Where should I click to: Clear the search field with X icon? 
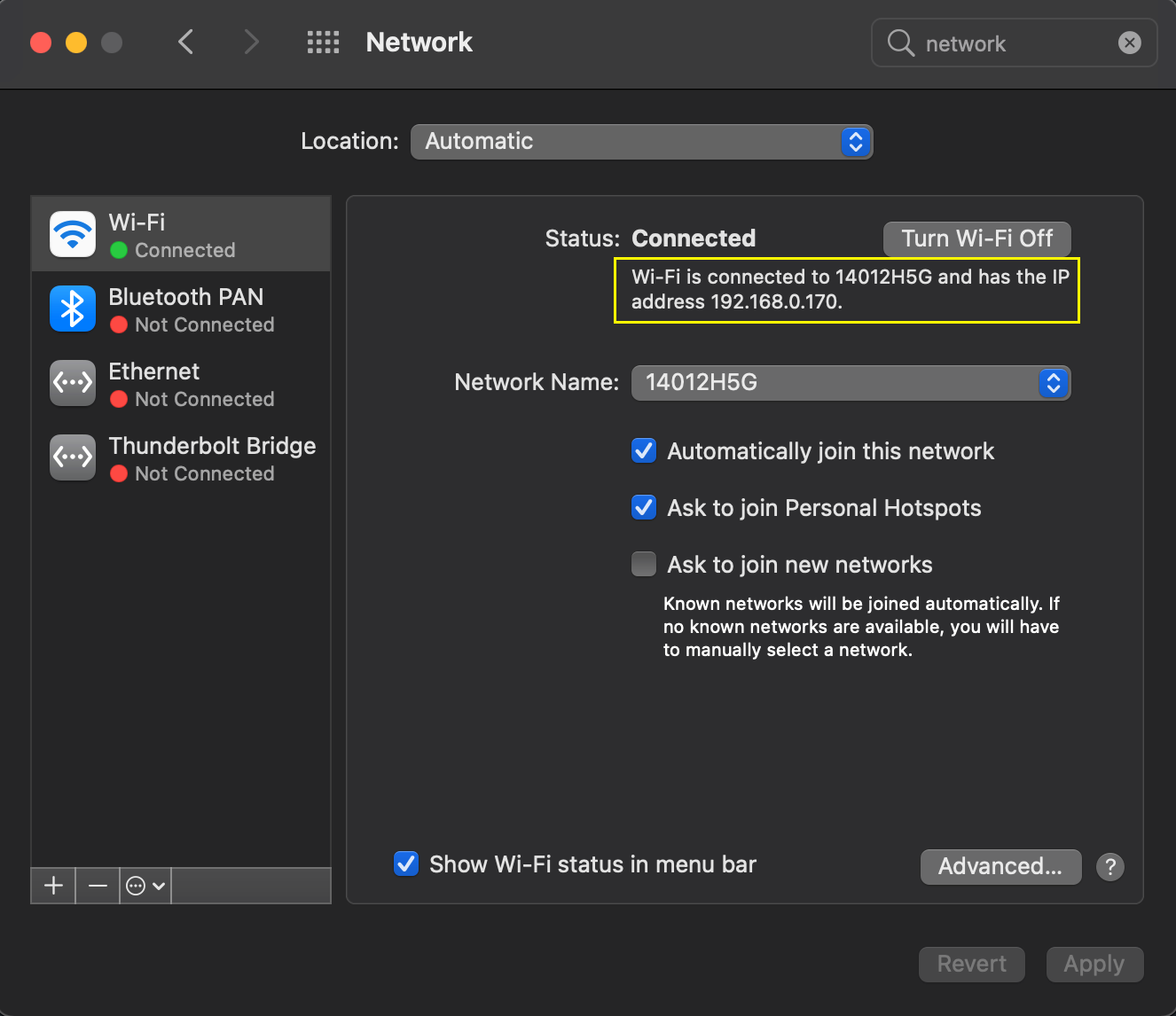click(x=1129, y=43)
